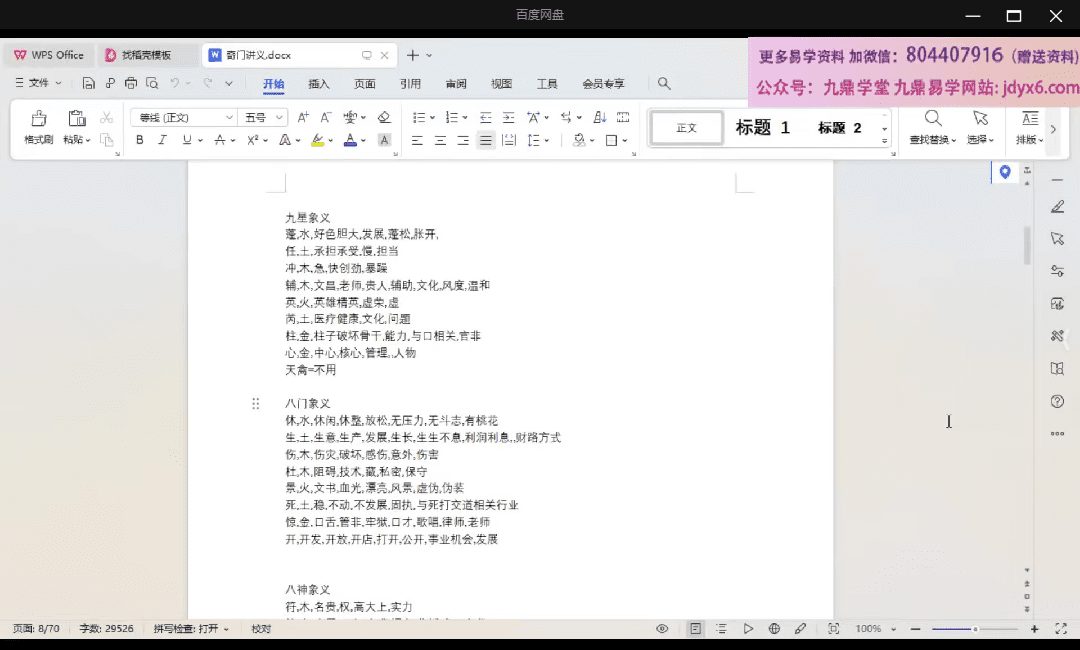
Task: Switch to the 插入 (Insert) tab
Action: click(319, 84)
